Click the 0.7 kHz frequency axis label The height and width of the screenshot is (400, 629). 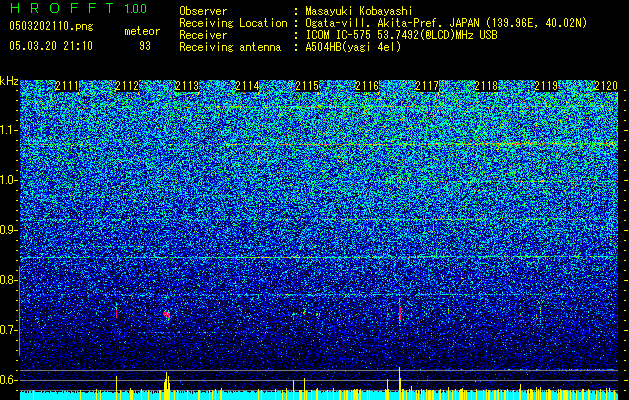tap(8, 330)
